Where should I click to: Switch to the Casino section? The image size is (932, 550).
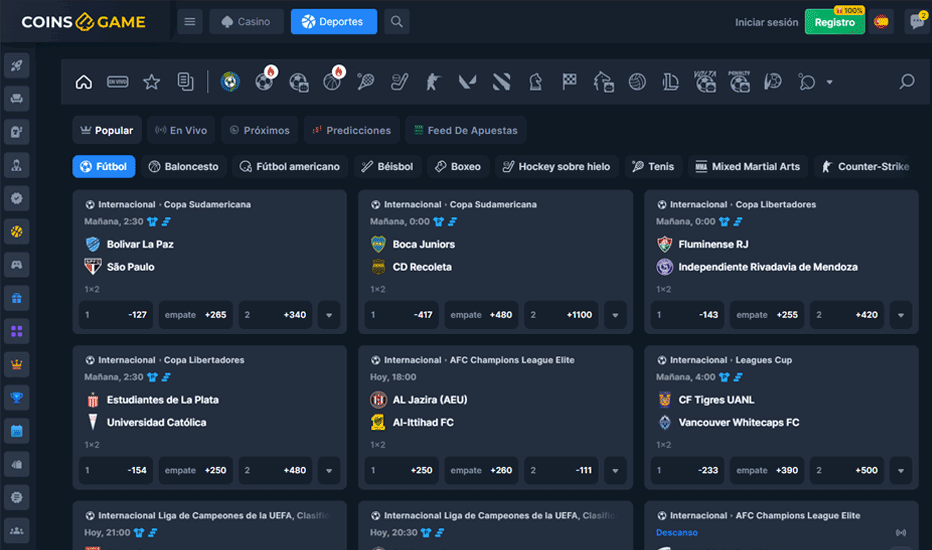coord(246,21)
